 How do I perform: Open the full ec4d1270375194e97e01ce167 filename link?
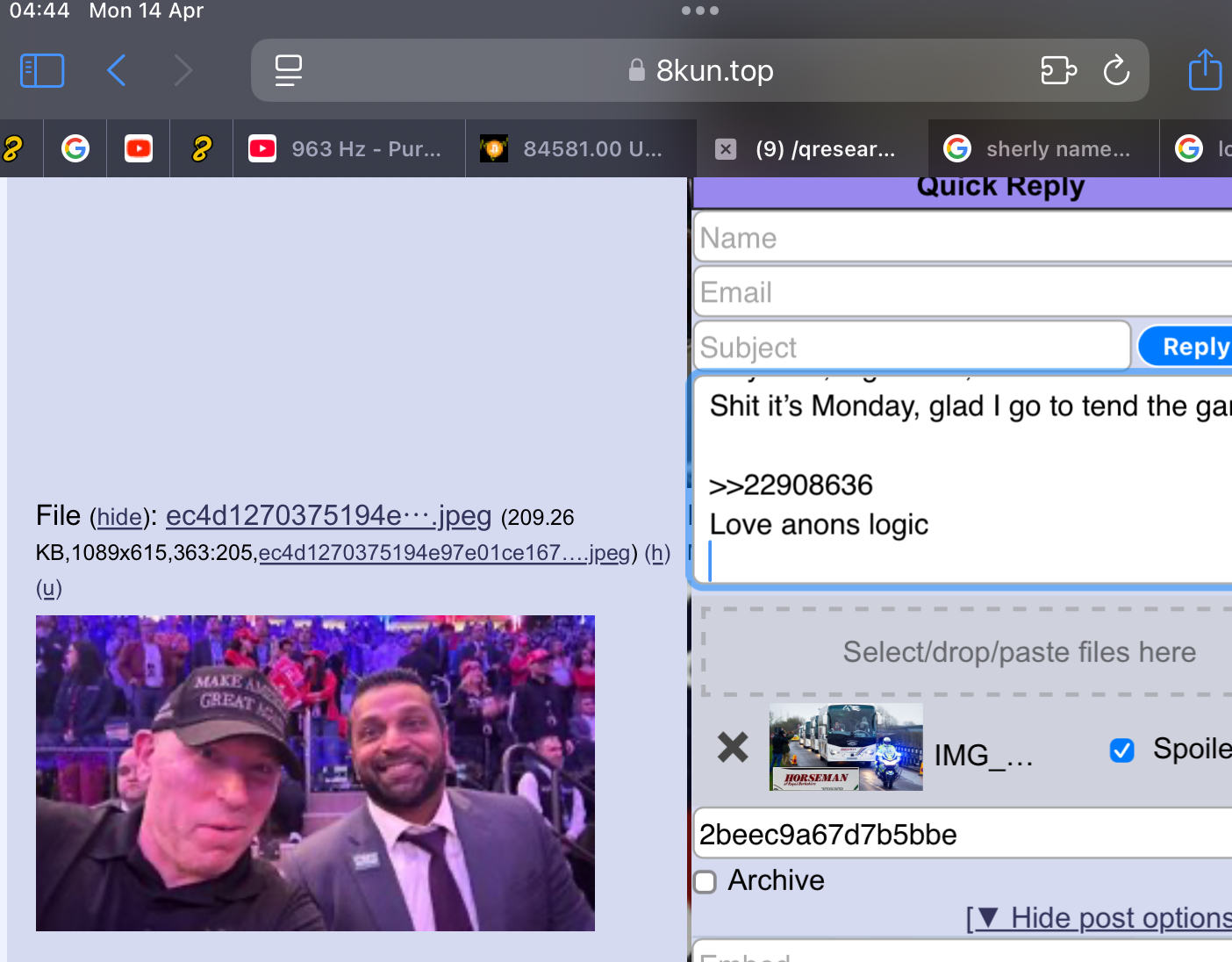(445, 553)
